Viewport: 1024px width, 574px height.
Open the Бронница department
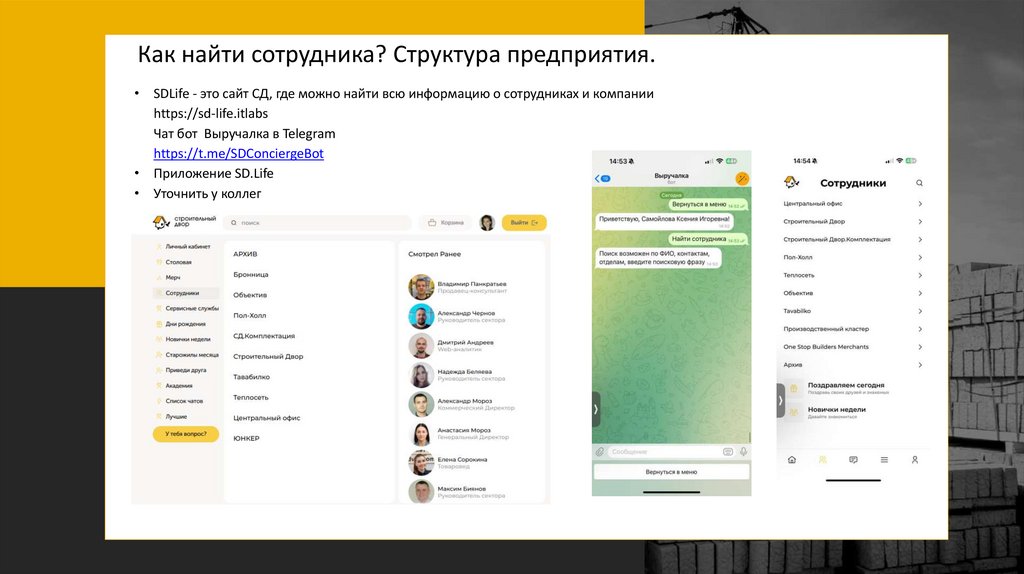click(251, 275)
